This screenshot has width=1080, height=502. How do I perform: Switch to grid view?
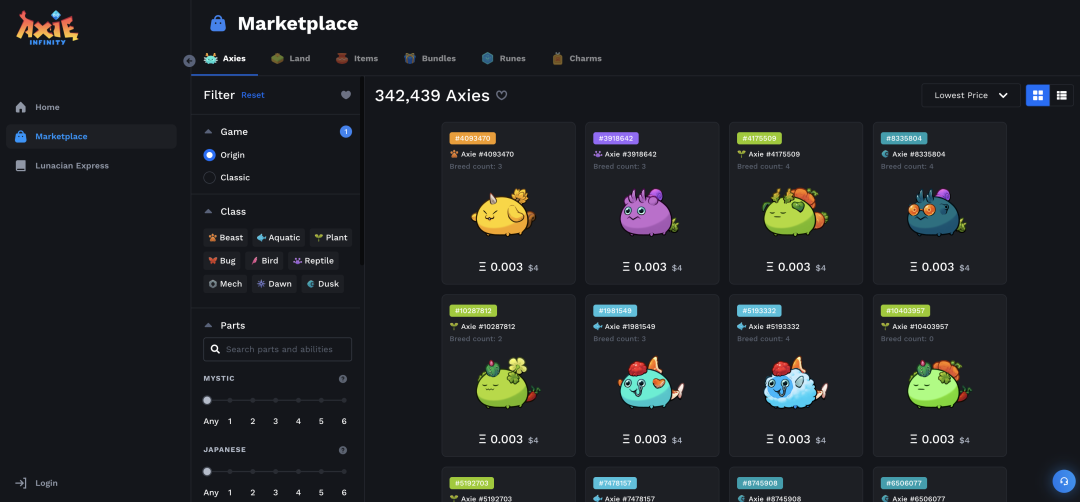[1037, 95]
